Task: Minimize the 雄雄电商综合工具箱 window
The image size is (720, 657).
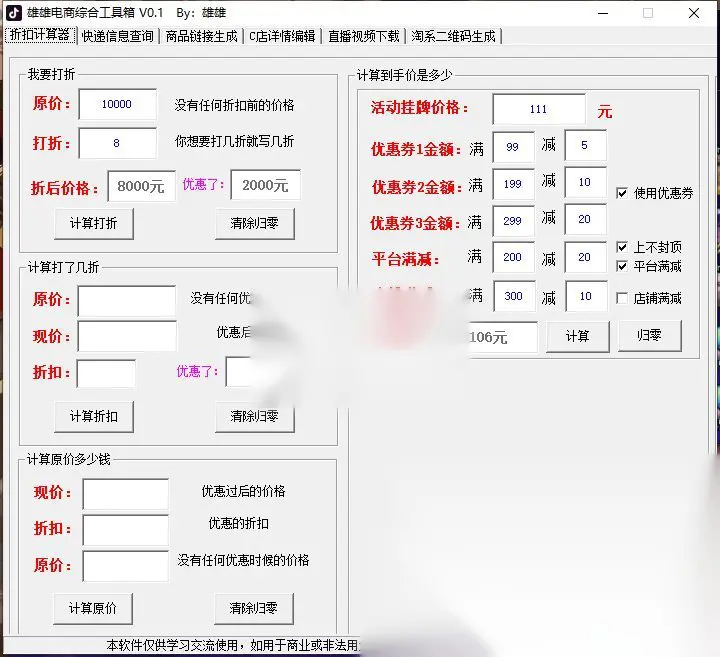Action: click(603, 13)
